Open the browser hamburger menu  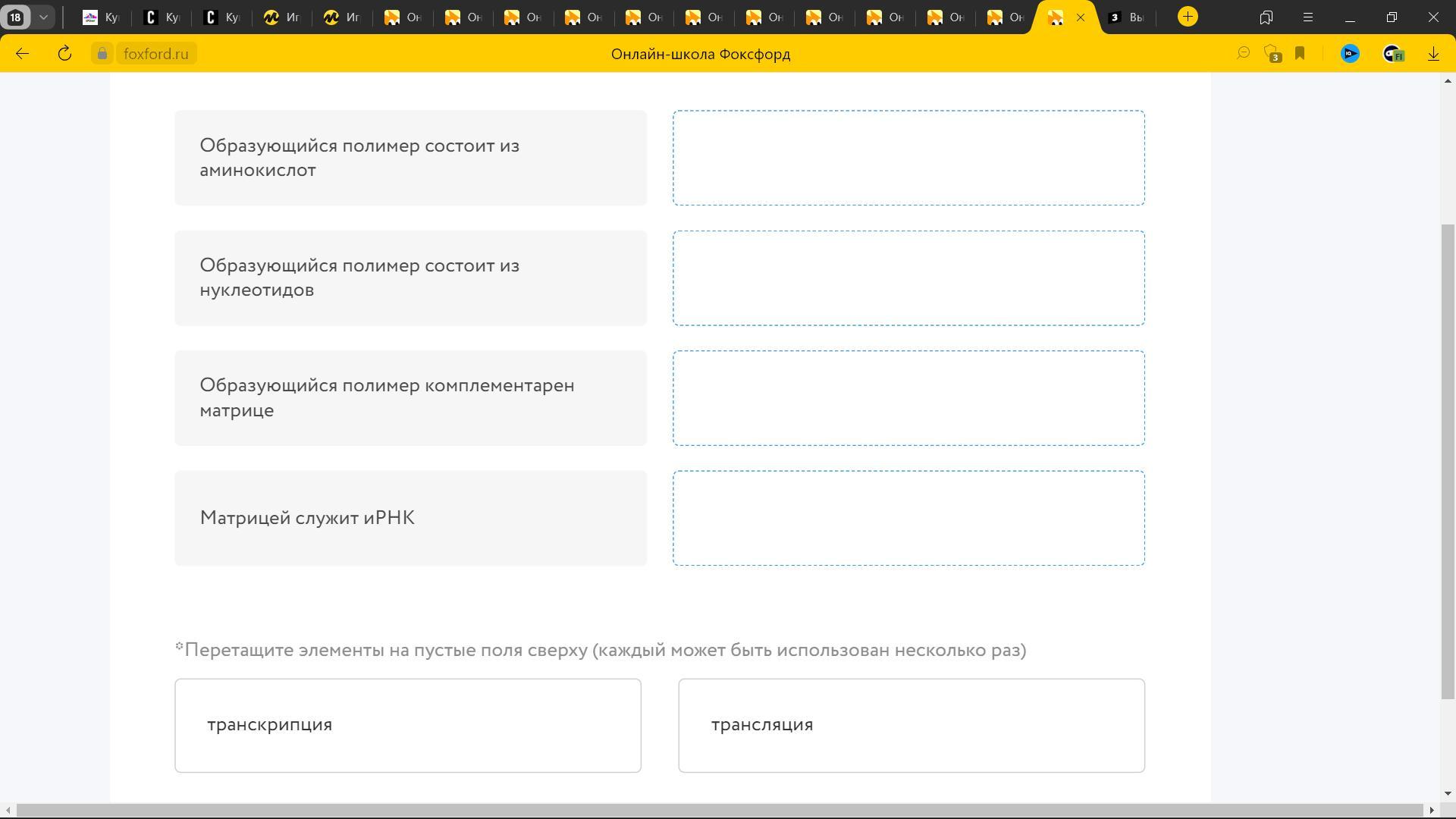[x=1307, y=17]
